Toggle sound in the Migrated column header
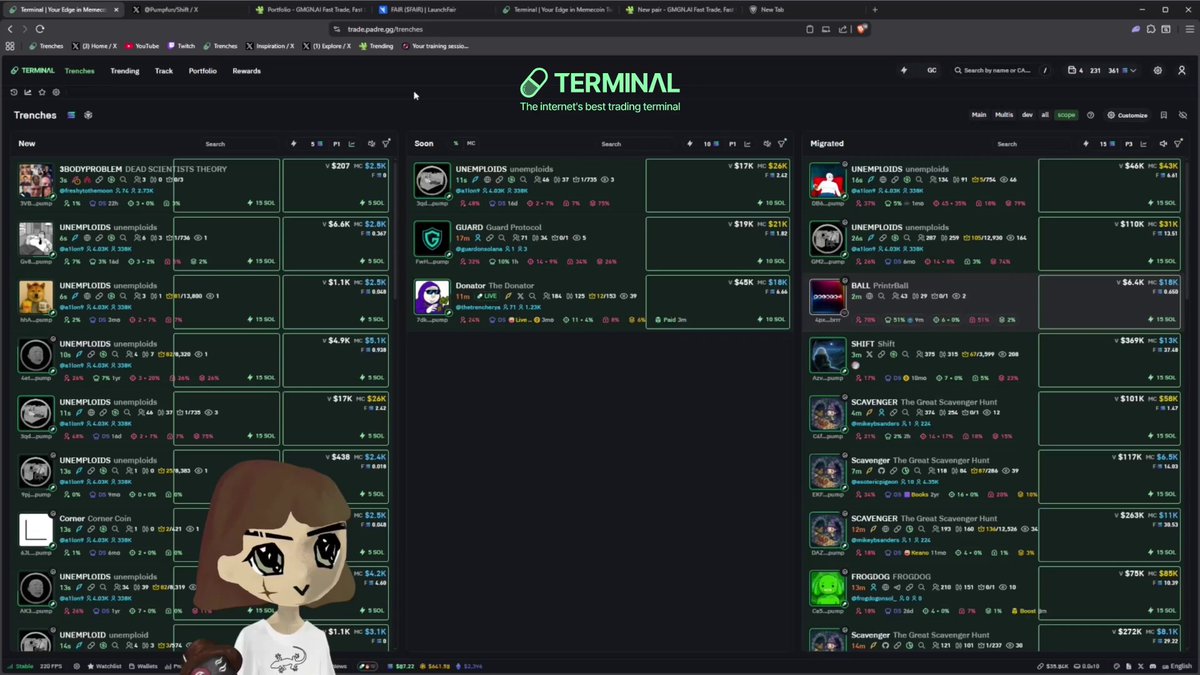Image resolution: width=1200 pixels, height=675 pixels. point(1163,144)
